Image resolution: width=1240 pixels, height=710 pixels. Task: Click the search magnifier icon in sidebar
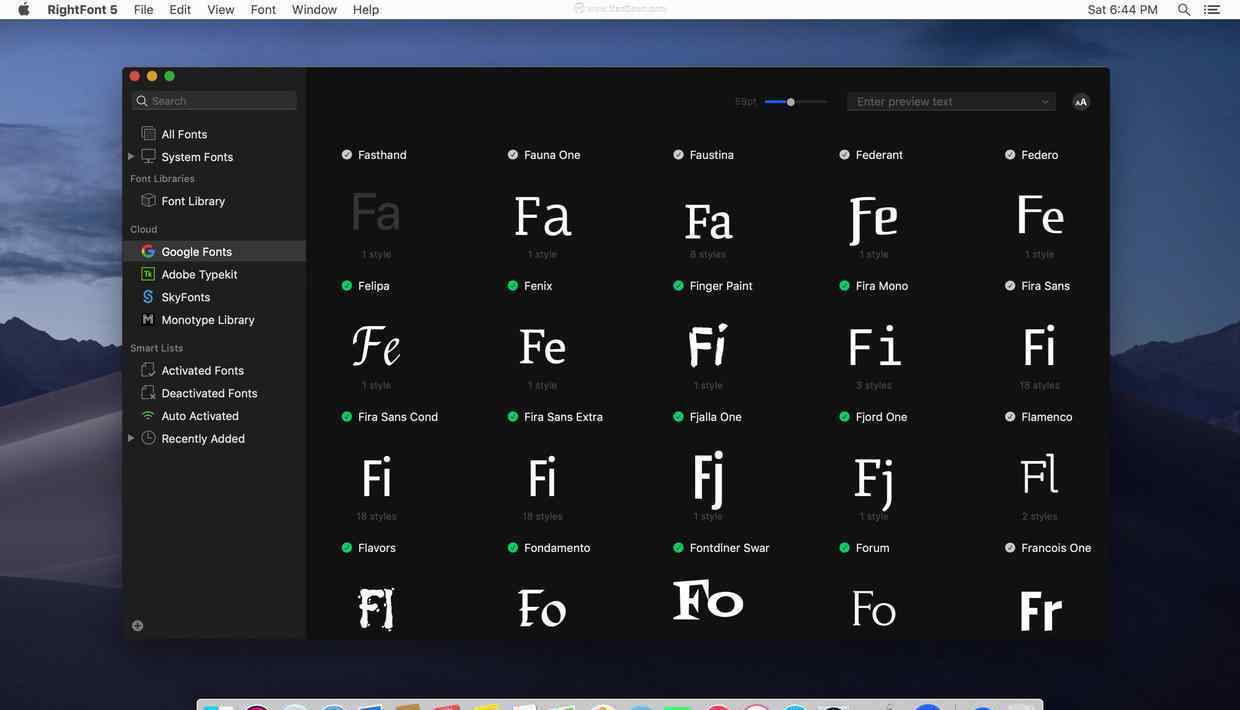[x=142, y=101]
